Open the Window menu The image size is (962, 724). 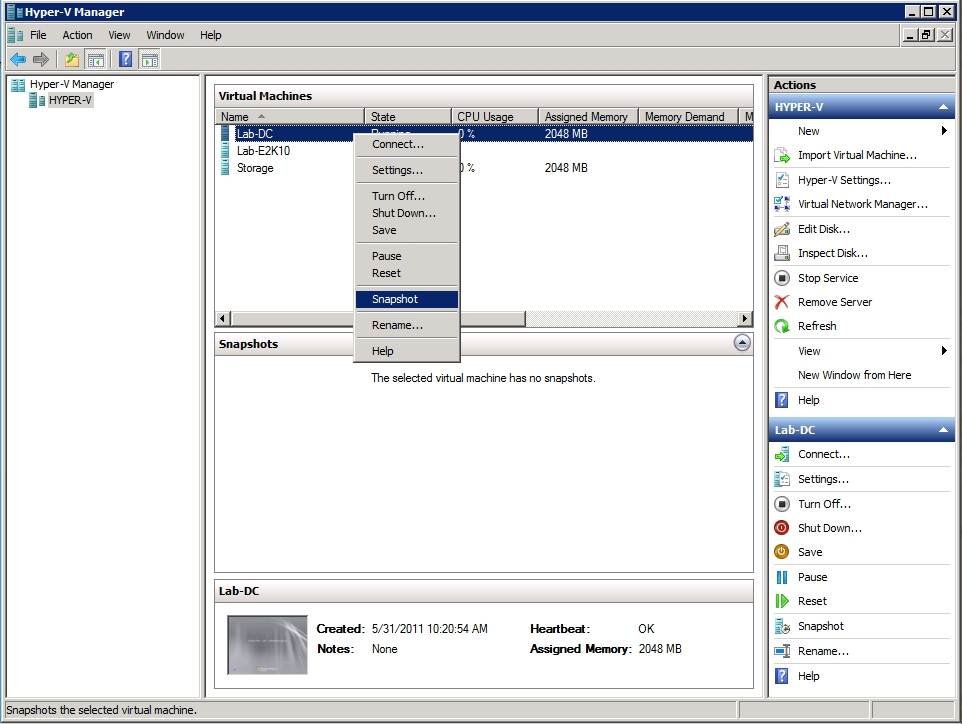[x=165, y=35]
